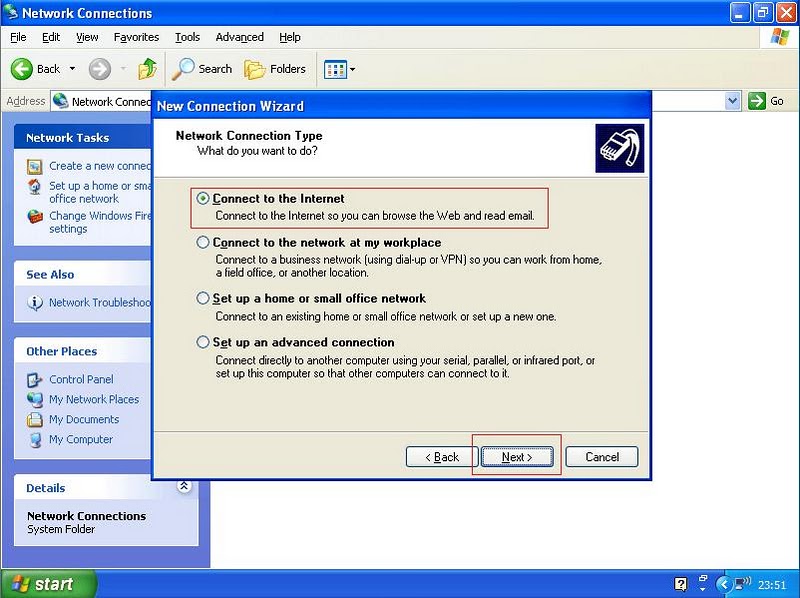Open Network Troubleshooter link
The width and height of the screenshot is (800, 598).
(x=101, y=303)
